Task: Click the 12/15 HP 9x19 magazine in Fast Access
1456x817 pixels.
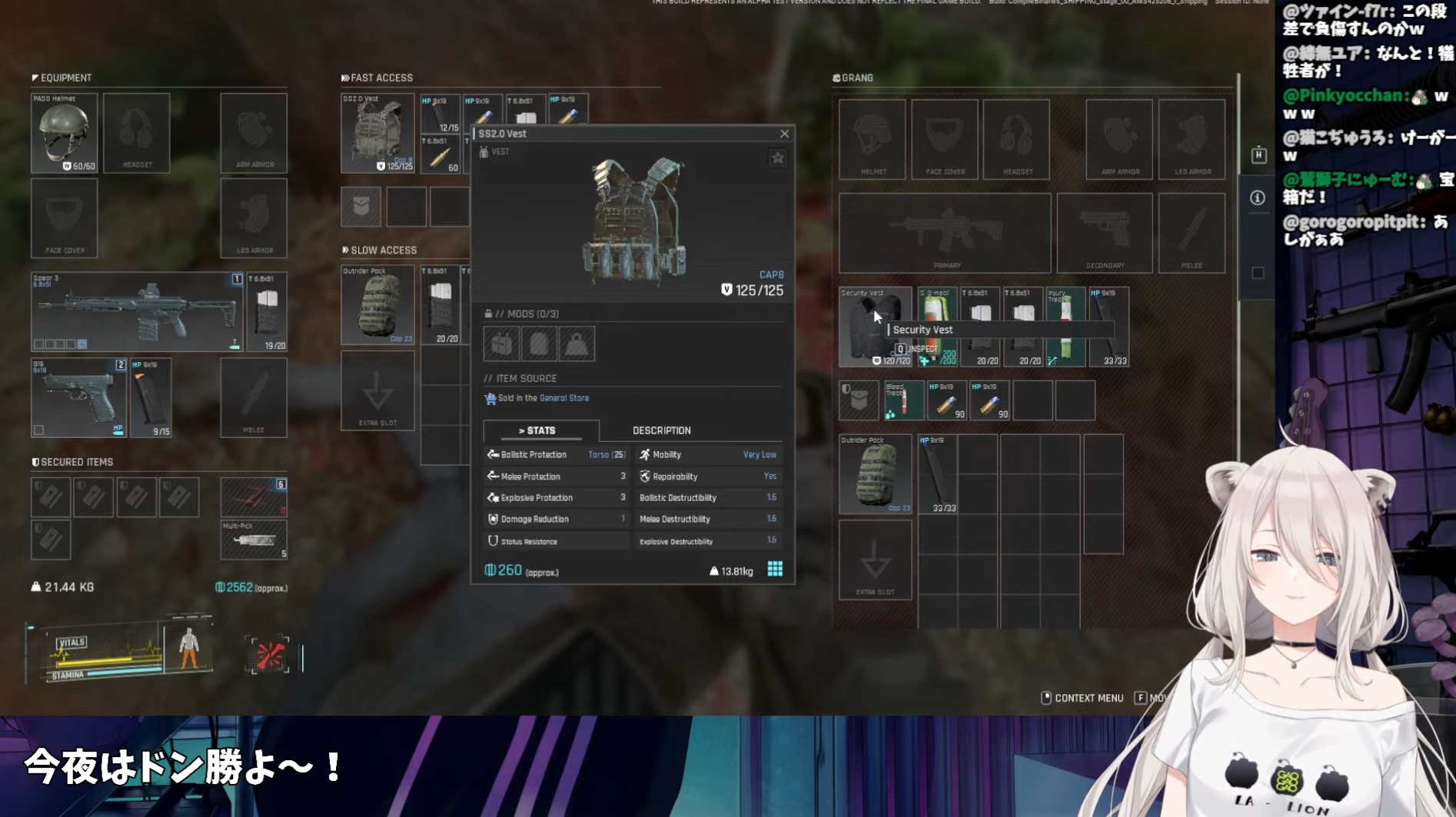Action: (440, 114)
